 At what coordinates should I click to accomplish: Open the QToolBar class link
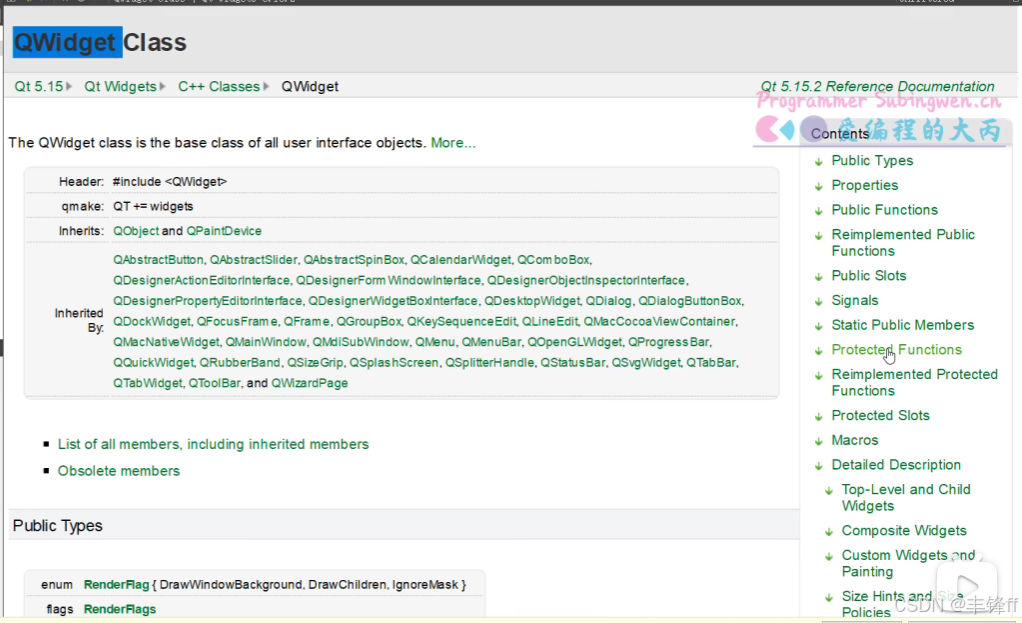[214, 383]
